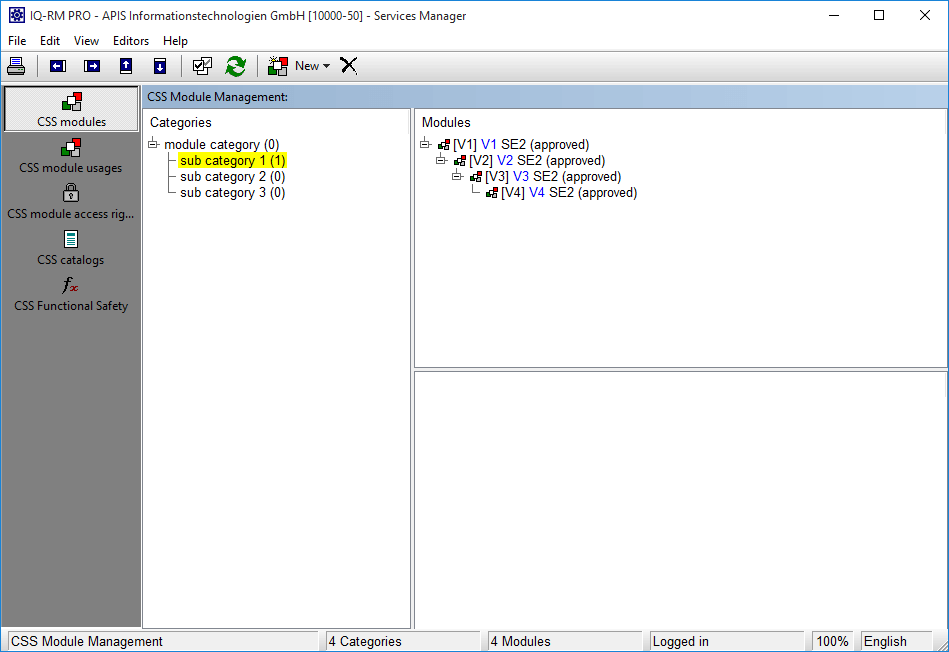
Task: Click the [V1] module icon
Action: 444,145
